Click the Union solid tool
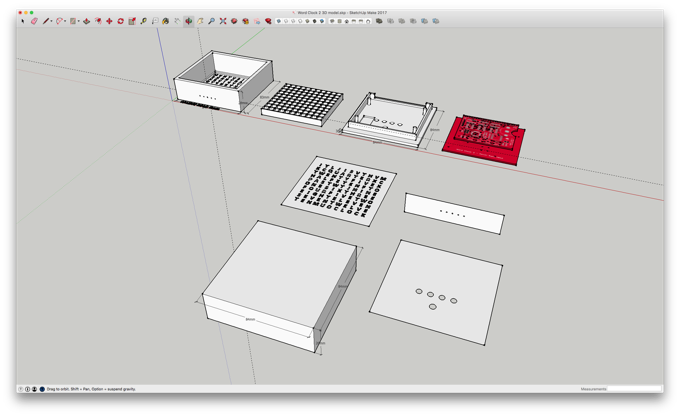680x416 pixels. point(402,21)
